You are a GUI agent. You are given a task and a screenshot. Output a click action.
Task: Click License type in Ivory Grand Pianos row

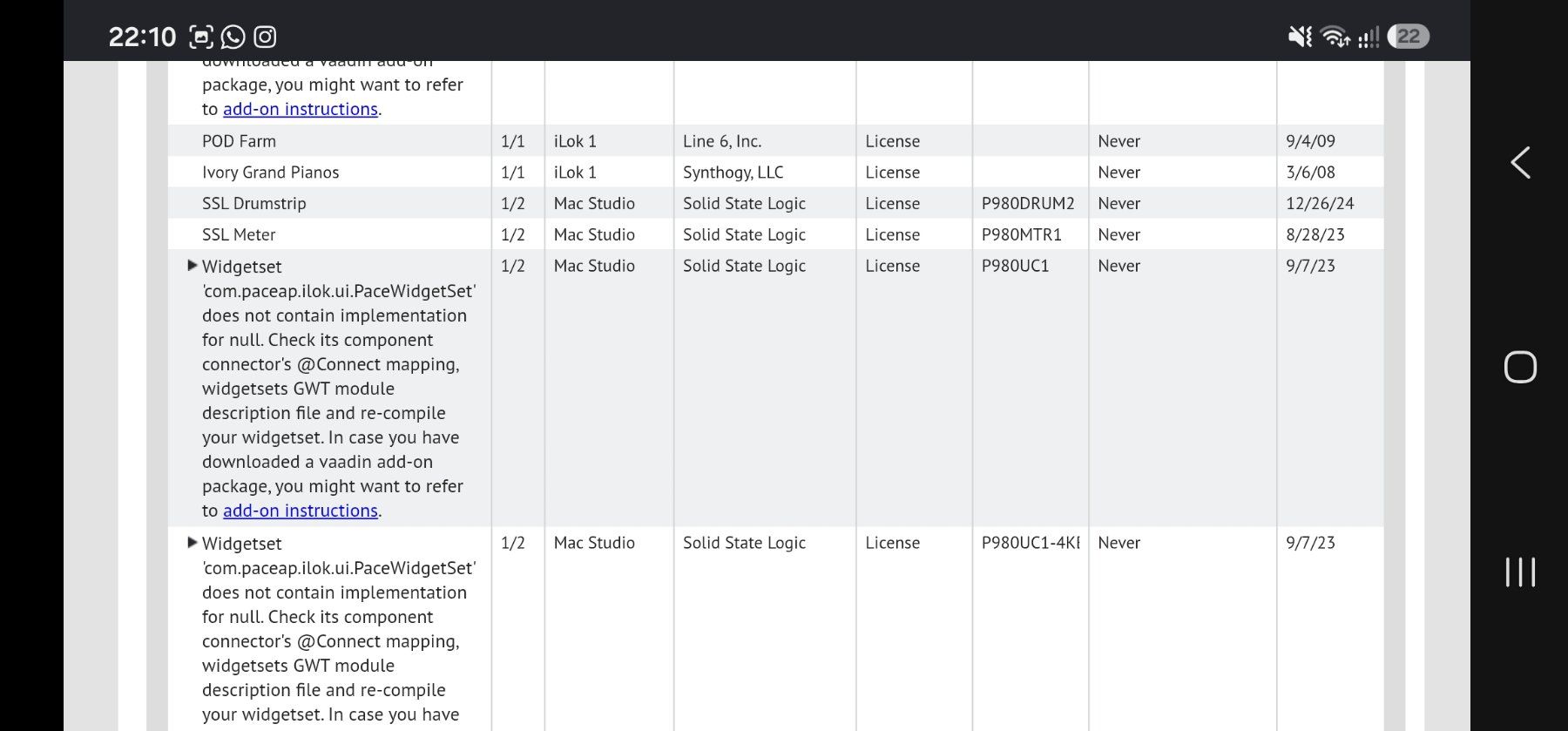pos(893,173)
